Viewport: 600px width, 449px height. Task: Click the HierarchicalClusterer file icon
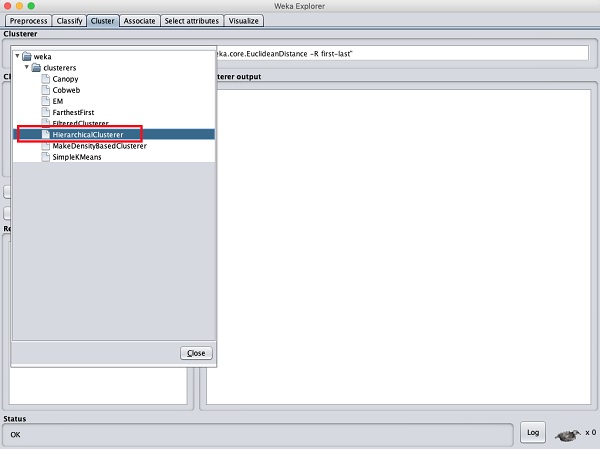click(46, 134)
